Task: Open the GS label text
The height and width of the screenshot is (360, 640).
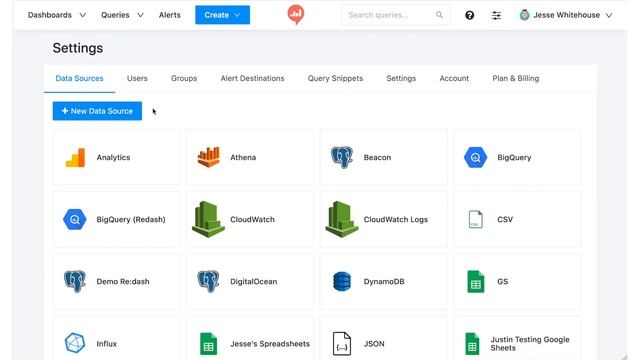Action: (502, 282)
